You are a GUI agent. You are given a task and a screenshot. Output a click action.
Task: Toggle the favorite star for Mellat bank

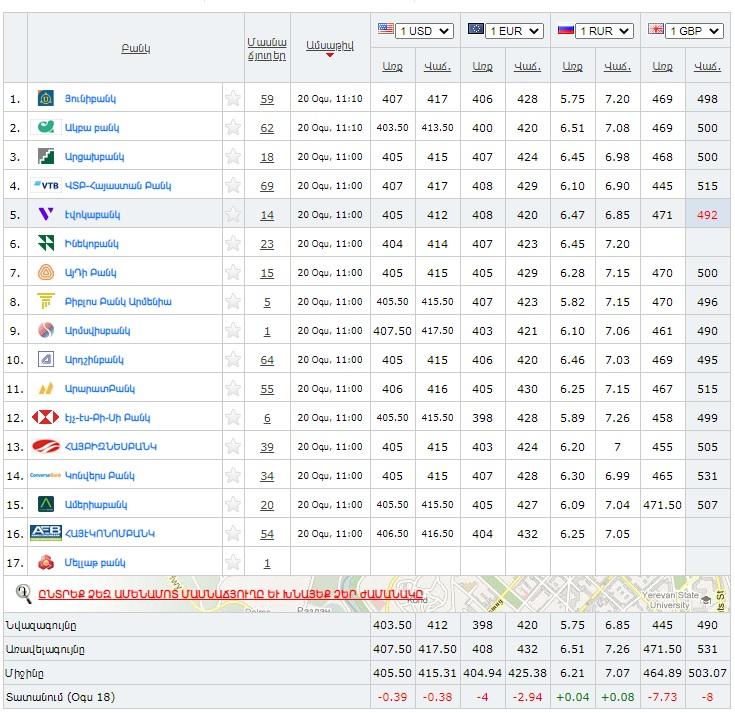233,563
